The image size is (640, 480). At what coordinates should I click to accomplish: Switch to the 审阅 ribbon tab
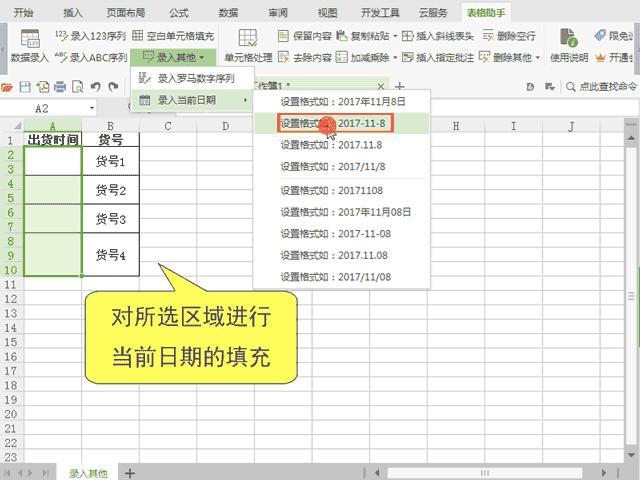coord(278,13)
